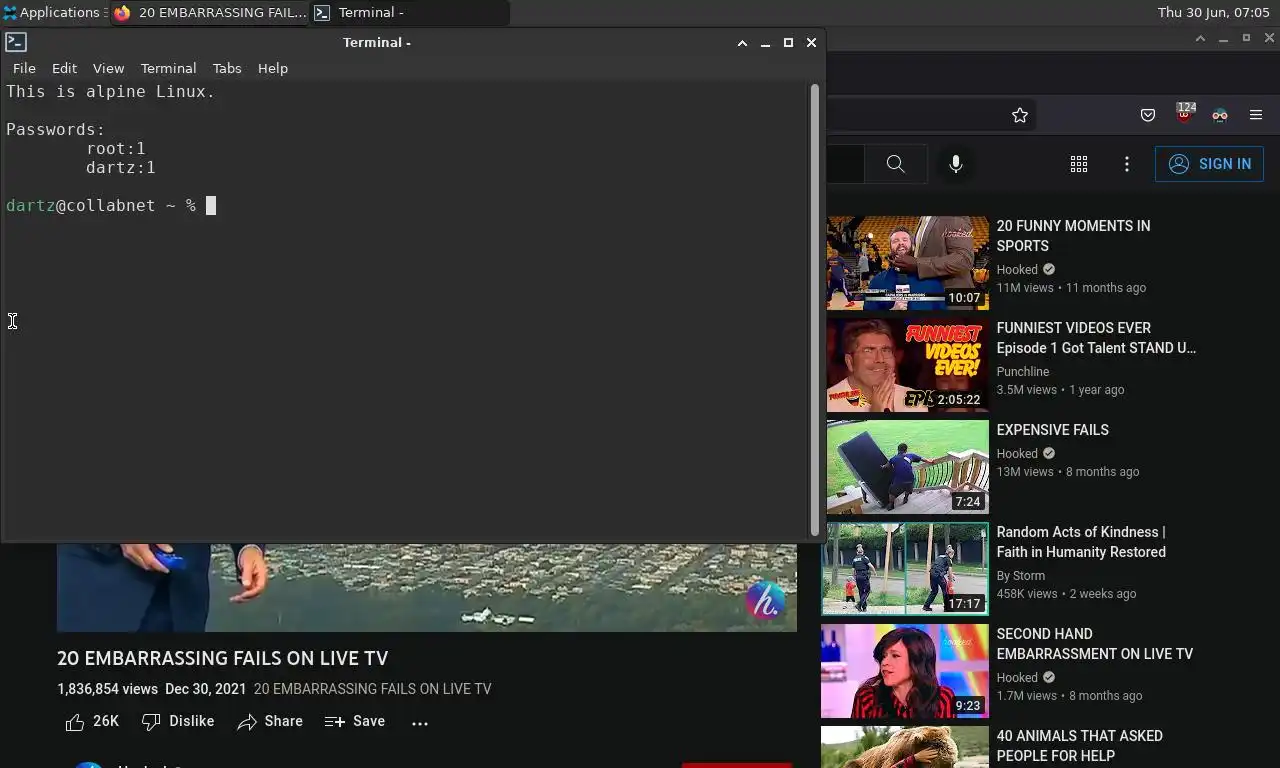Click FUNNIEST VIDEOS EVER Episode 1 title

(1096, 338)
